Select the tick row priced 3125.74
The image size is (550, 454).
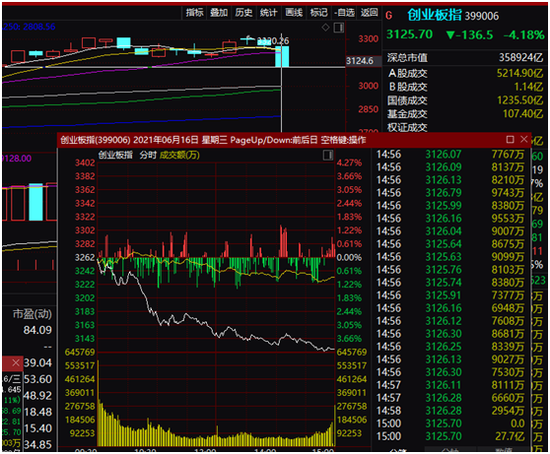(x=450, y=282)
